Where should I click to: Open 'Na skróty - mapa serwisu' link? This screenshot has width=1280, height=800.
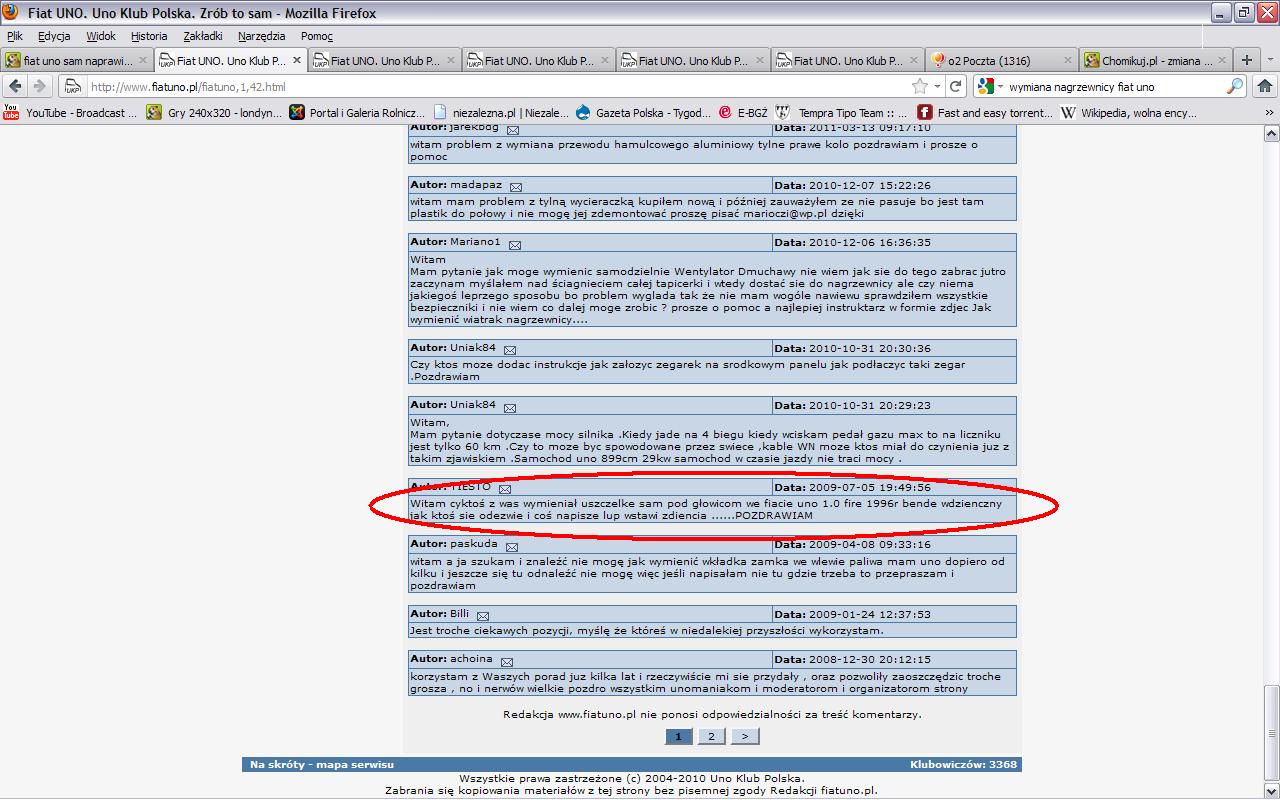pyautogui.click(x=322, y=764)
